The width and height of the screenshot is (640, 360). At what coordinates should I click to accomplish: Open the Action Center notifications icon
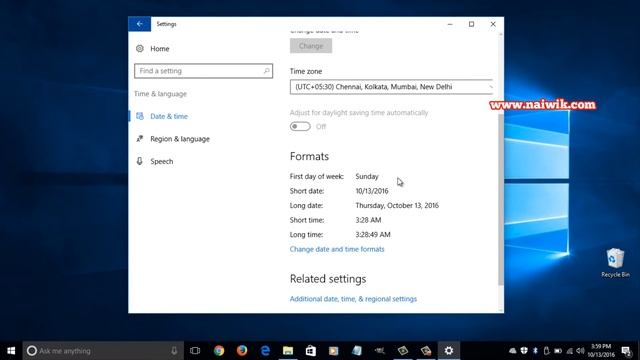(x=627, y=351)
